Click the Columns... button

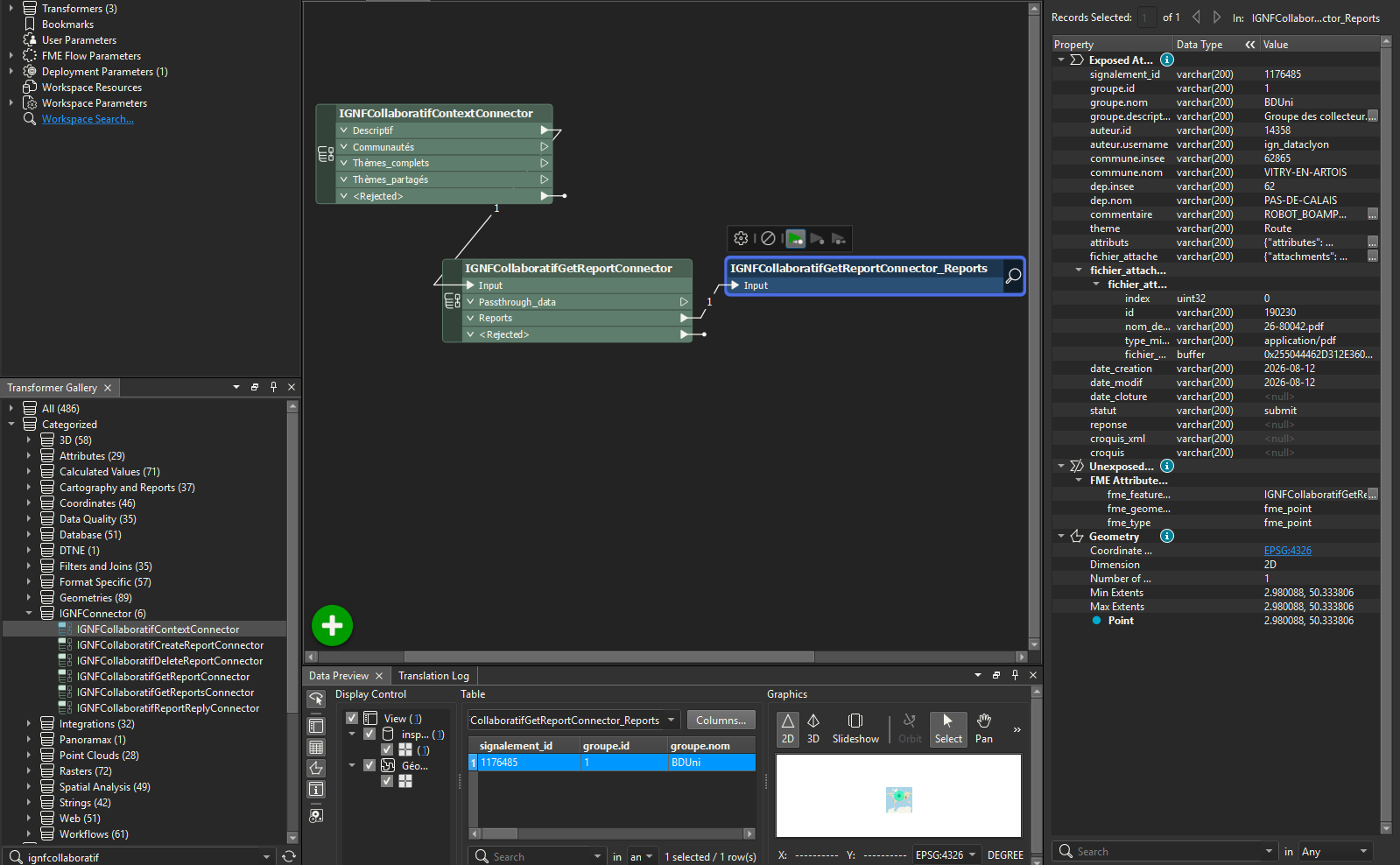[721, 720]
